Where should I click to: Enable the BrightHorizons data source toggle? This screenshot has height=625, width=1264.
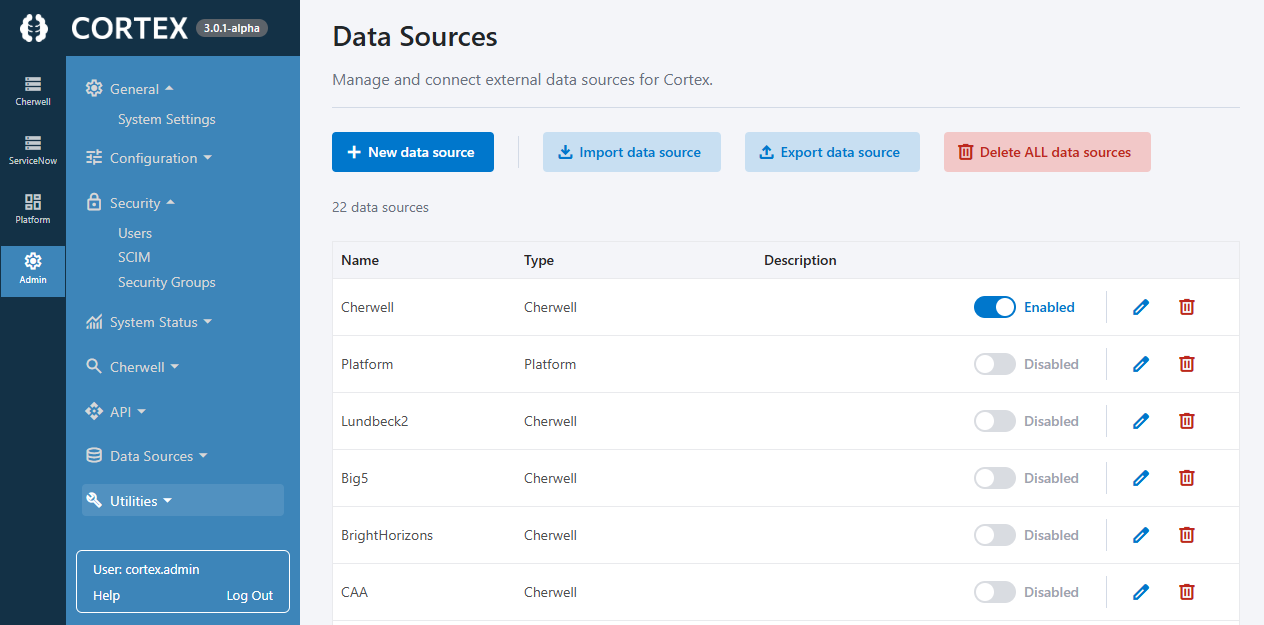click(995, 535)
